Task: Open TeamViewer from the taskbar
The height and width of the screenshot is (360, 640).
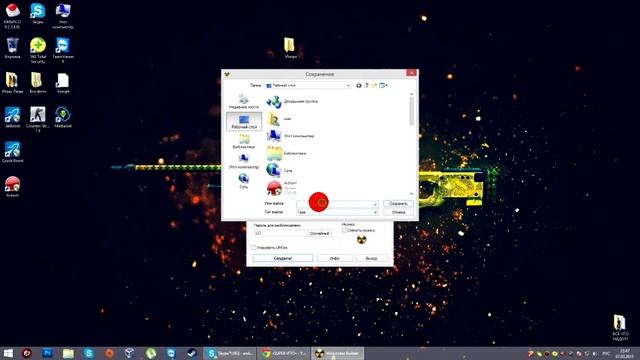Action: [171, 353]
